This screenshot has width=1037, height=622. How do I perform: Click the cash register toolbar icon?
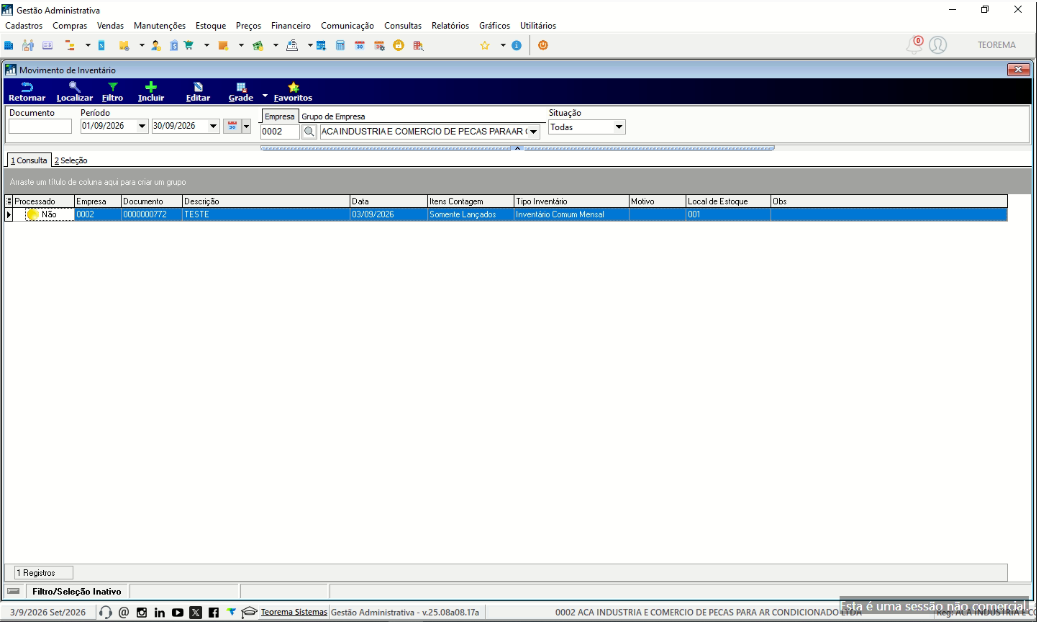[292, 46]
